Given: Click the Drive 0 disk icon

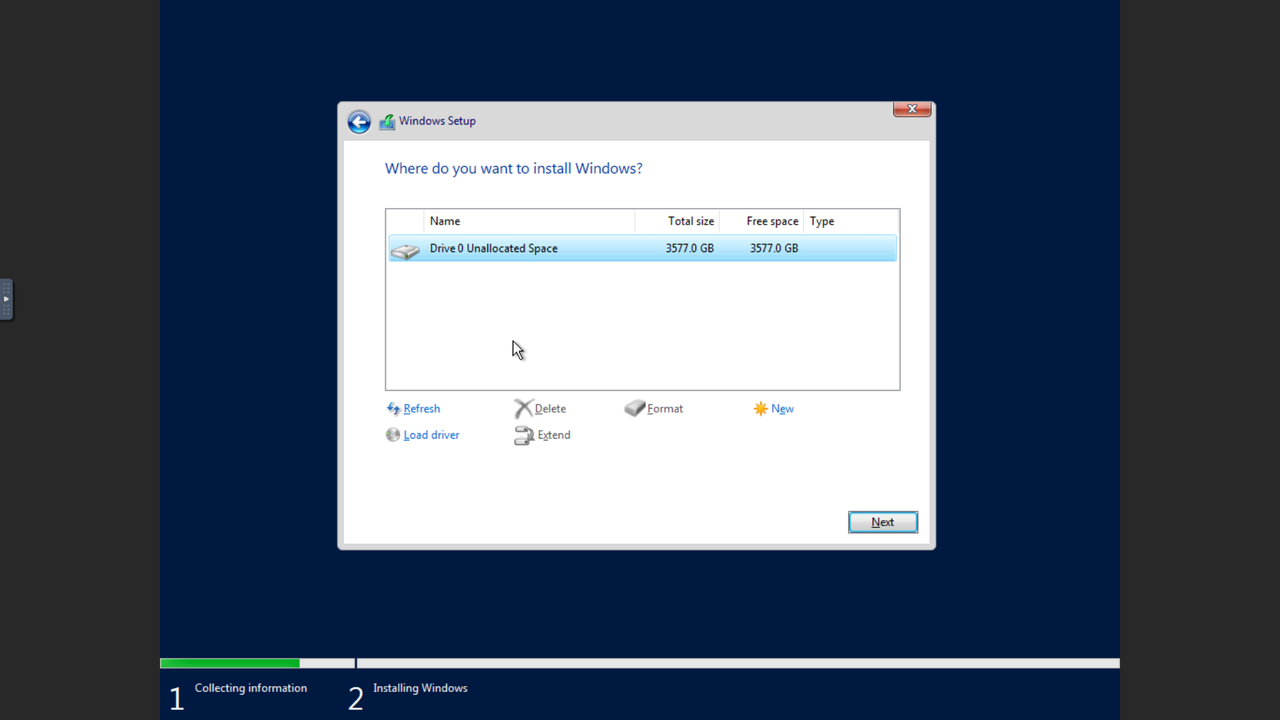Looking at the screenshot, I should (x=405, y=249).
